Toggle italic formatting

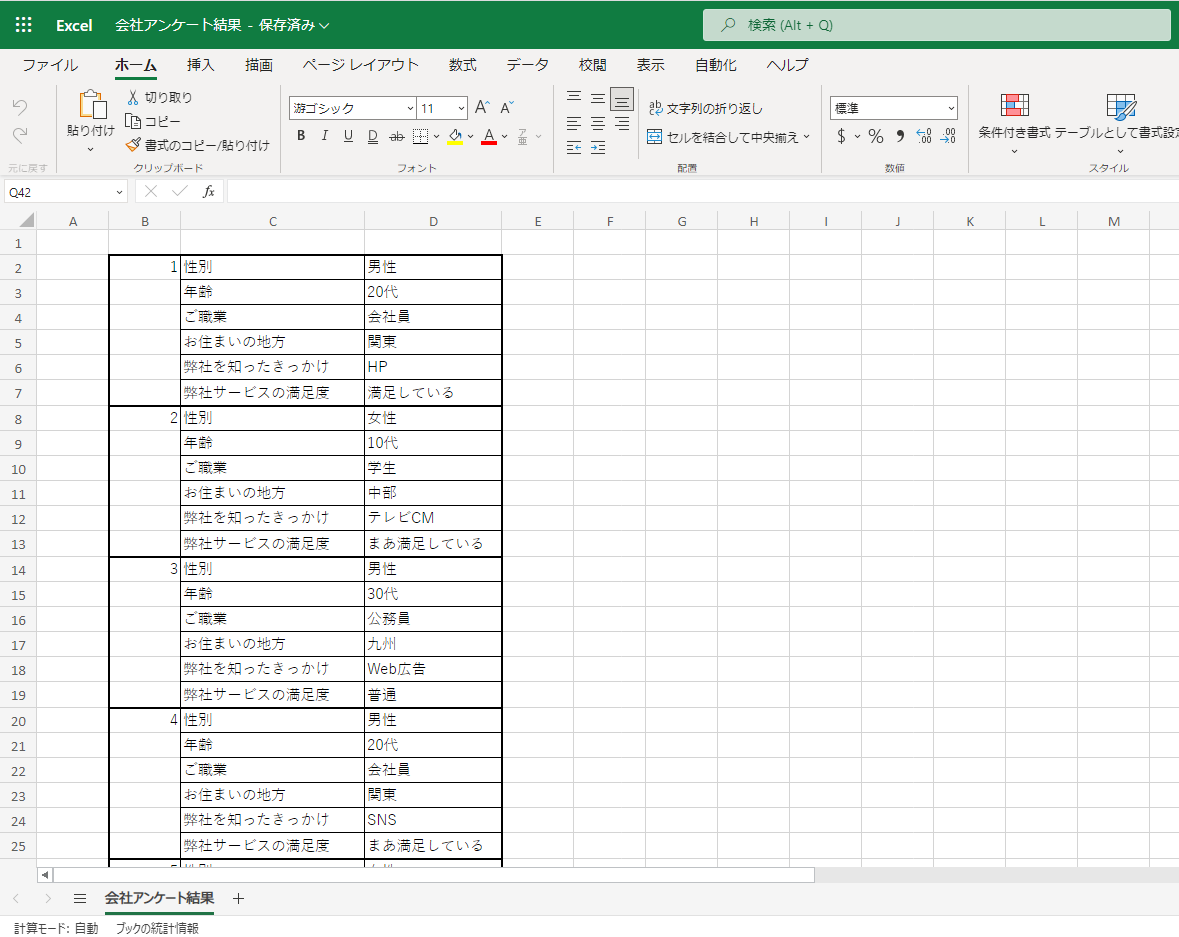click(x=324, y=135)
